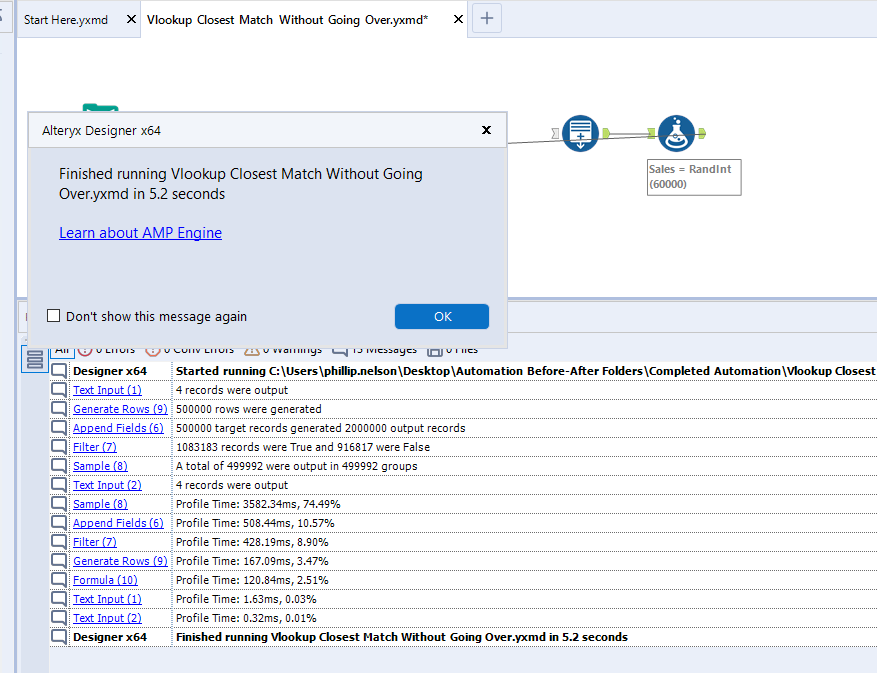This screenshot has height=673, width=877.
Task: Select the Formula tool on canvas
Action: click(x=677, y=133)
